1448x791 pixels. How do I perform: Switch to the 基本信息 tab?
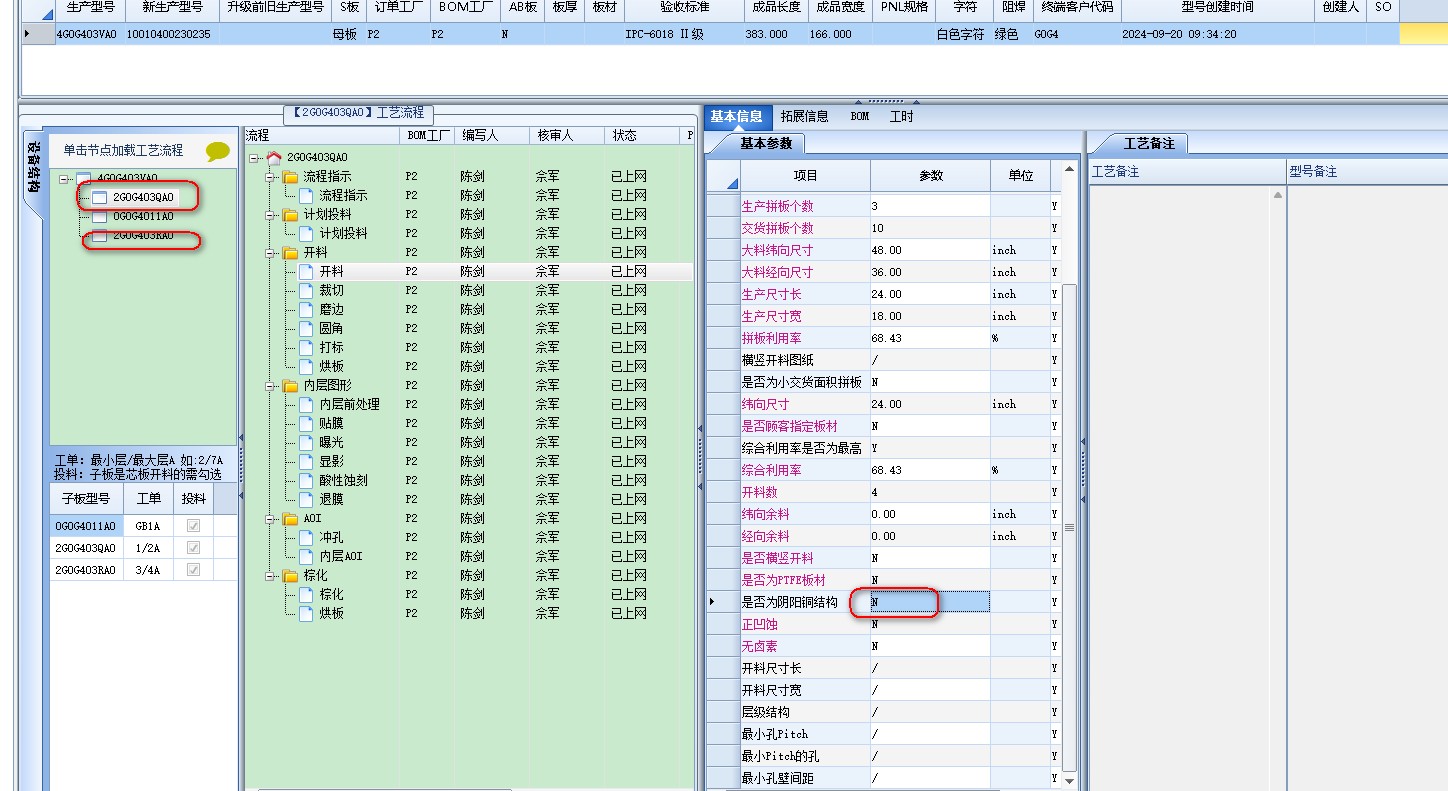[x=736, y=116]
